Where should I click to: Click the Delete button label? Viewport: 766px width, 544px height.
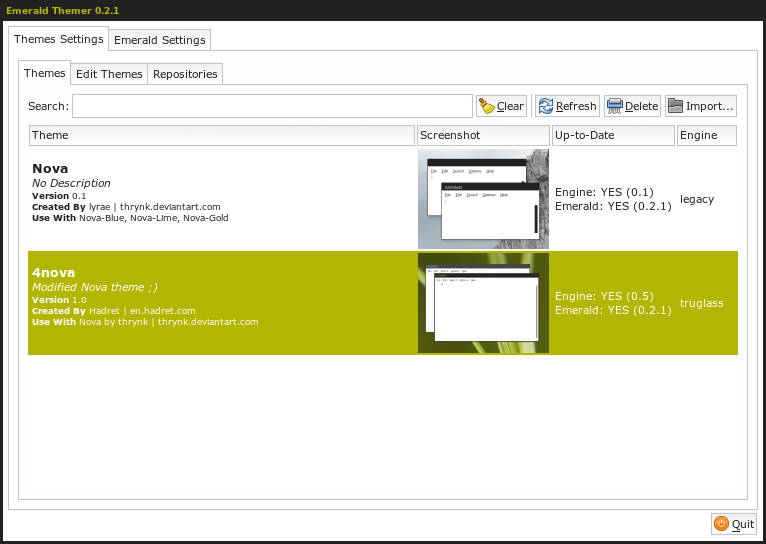tap(641, 106)
